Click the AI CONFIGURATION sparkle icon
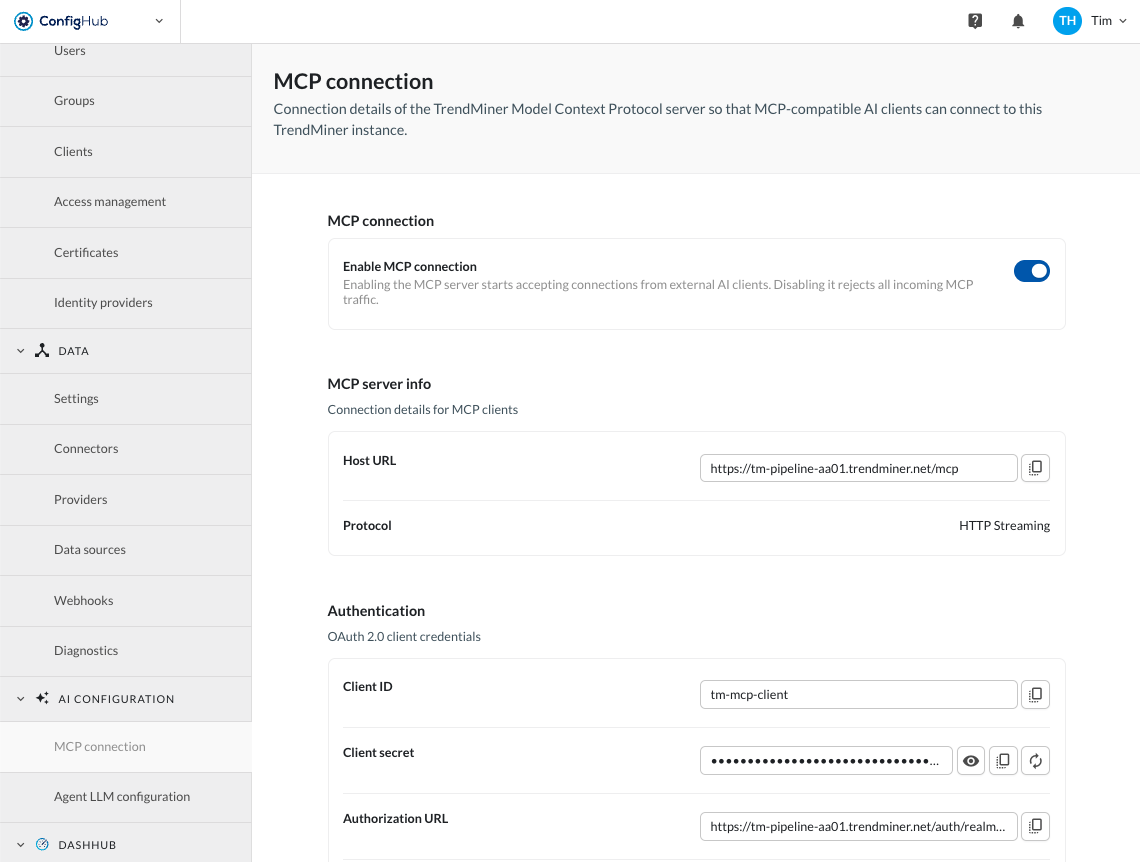The width and height of the screenshot is (1140, 862). [x=42, y=698]
